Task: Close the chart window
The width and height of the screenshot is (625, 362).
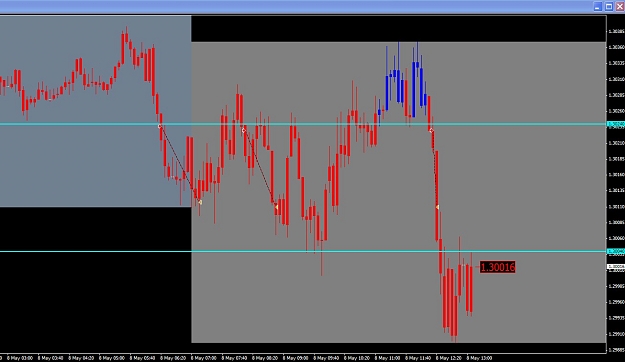Action: (x=620, y=6)
